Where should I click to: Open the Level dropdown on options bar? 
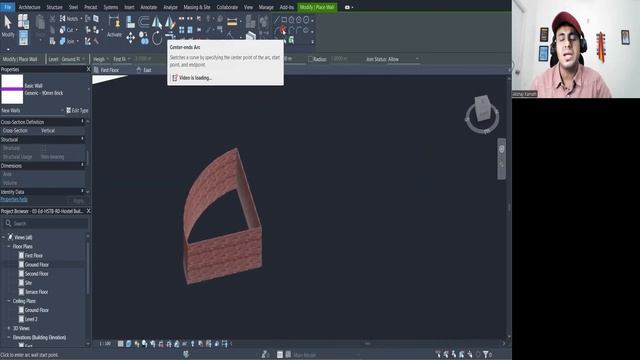[73, 59]
